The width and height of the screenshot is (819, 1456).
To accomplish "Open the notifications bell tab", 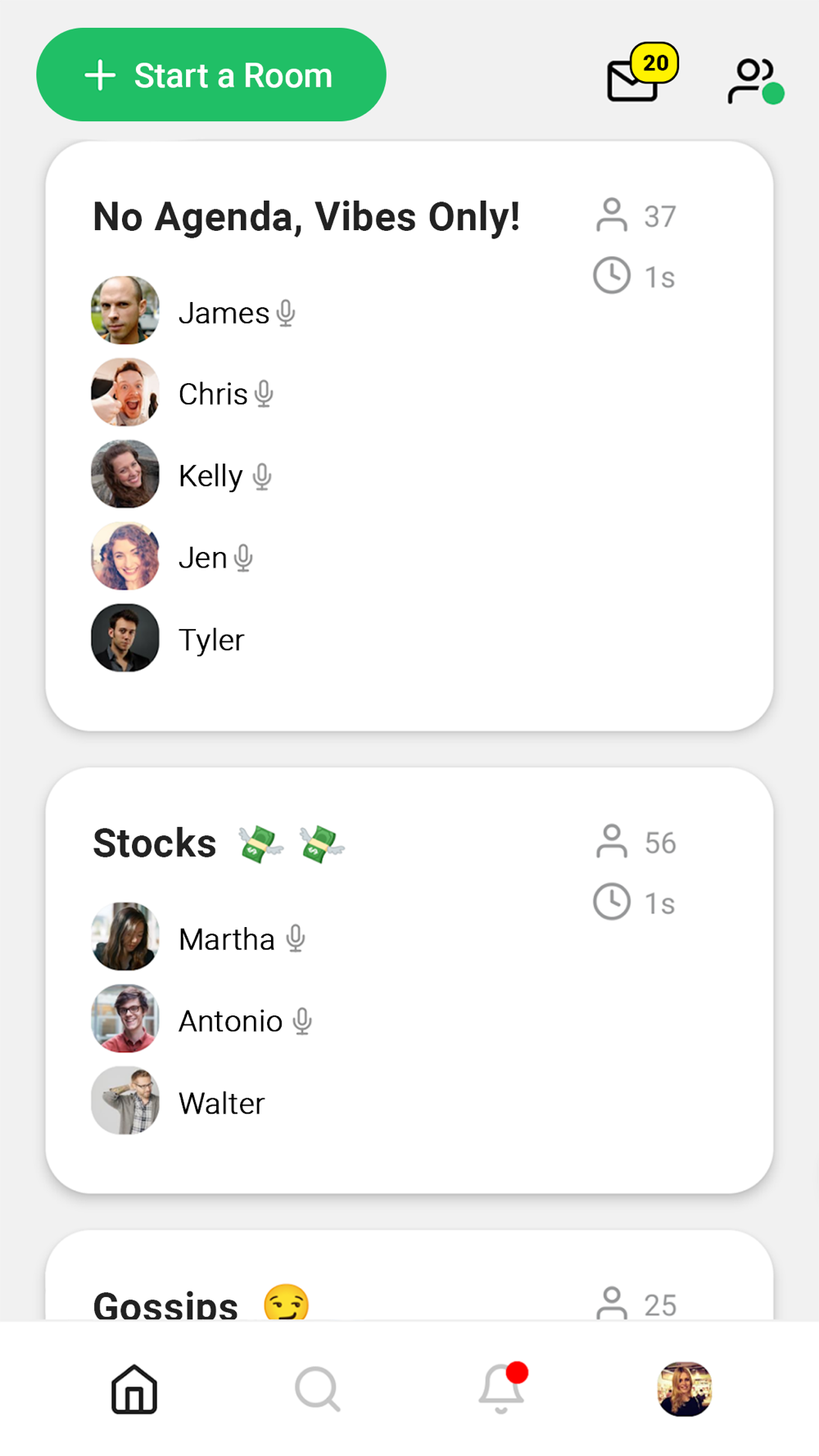I will 501,1389.
